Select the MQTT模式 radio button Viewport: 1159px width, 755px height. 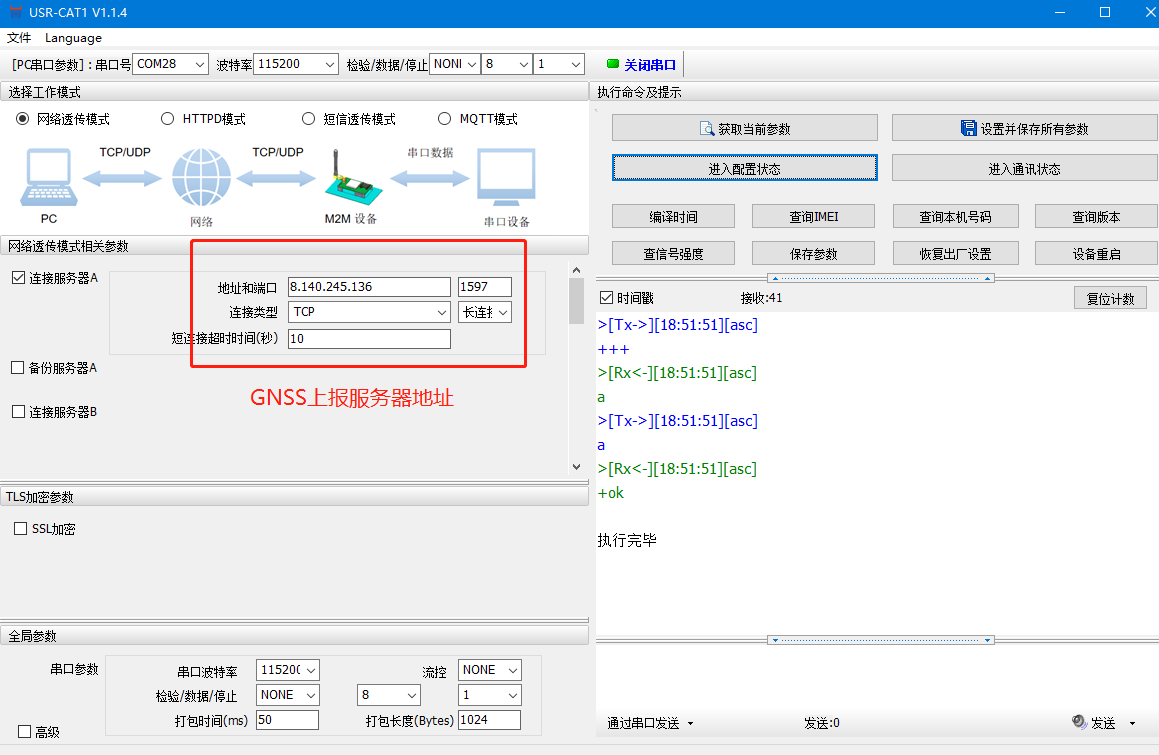click(x=445, y=119)
